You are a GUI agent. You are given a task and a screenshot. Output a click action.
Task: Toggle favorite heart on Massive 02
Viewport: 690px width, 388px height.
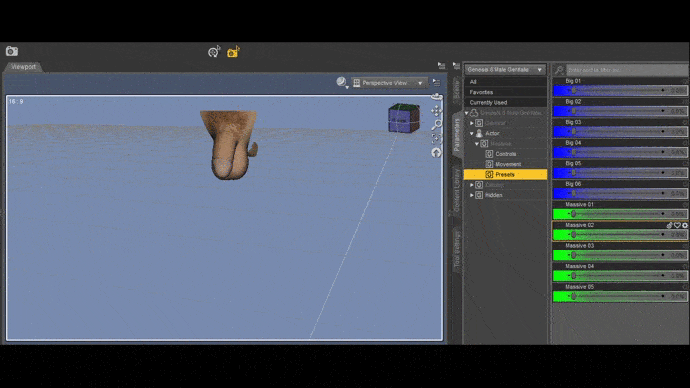[x=677, y=225]
